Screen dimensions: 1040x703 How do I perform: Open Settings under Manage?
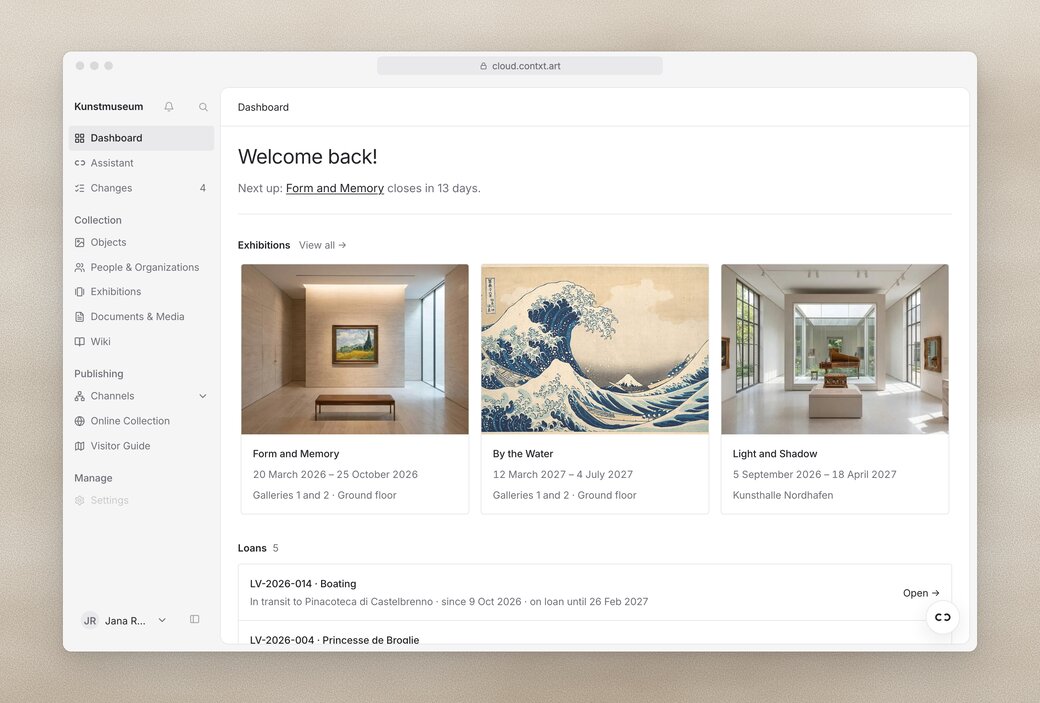pos(141,501)
